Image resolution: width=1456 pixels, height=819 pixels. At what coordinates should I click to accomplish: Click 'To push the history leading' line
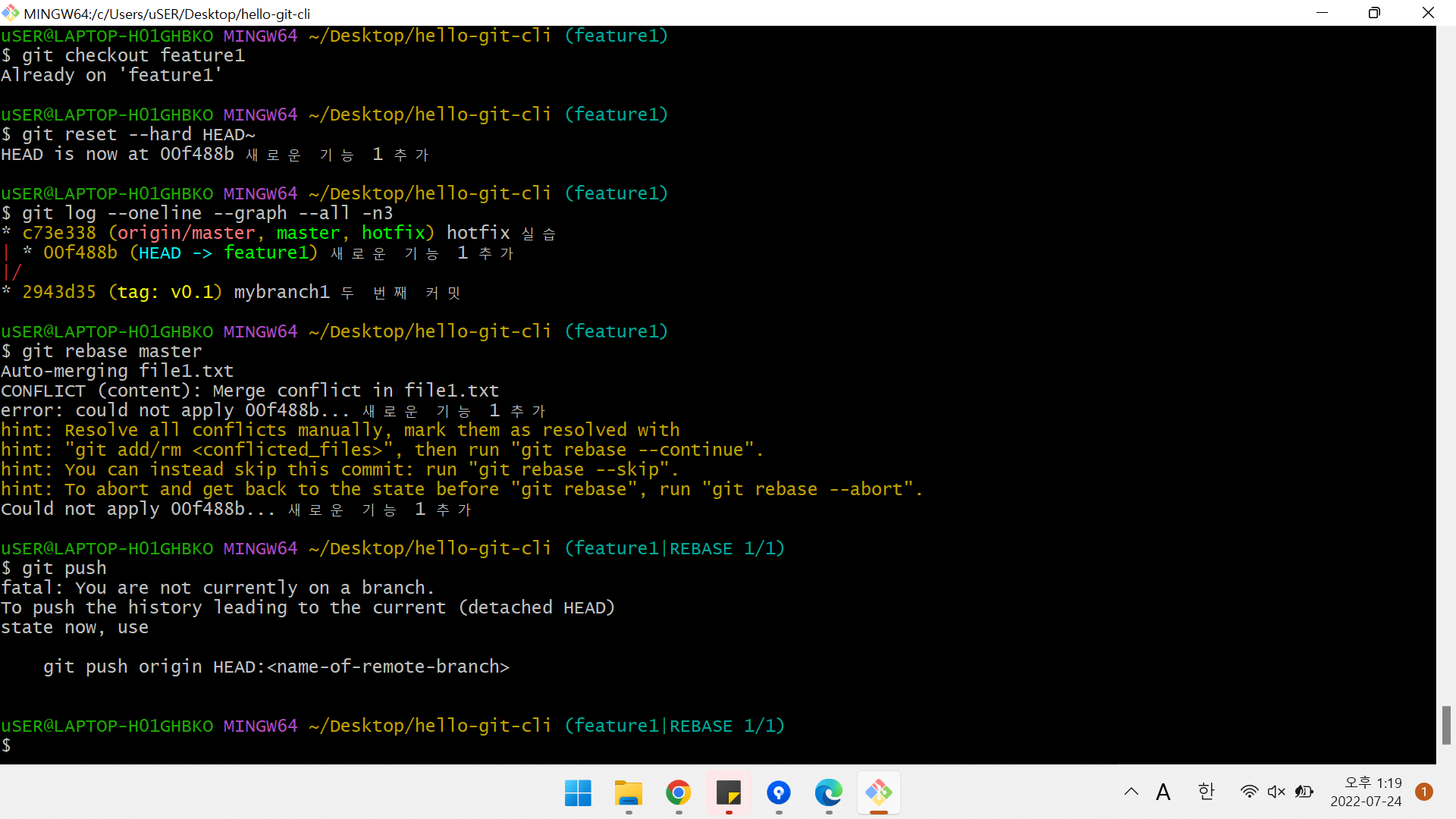pos(308,607)
